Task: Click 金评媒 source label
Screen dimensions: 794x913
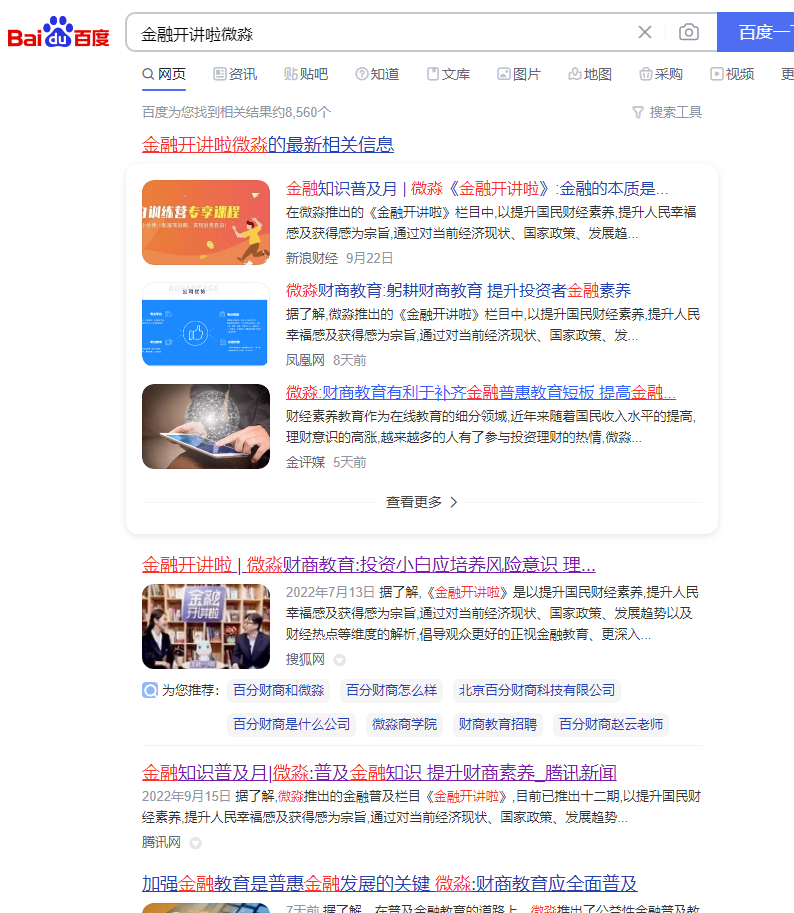Action: pos(305,462)
